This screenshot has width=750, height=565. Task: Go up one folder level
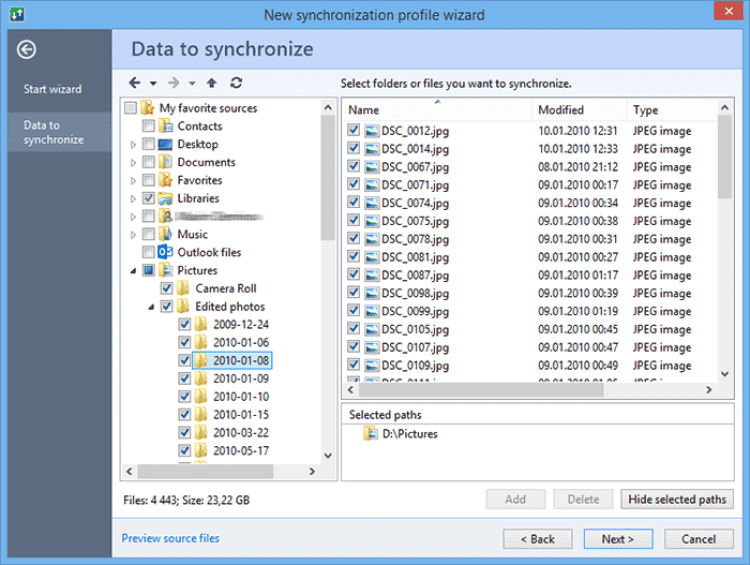click(x=212, y=83)
